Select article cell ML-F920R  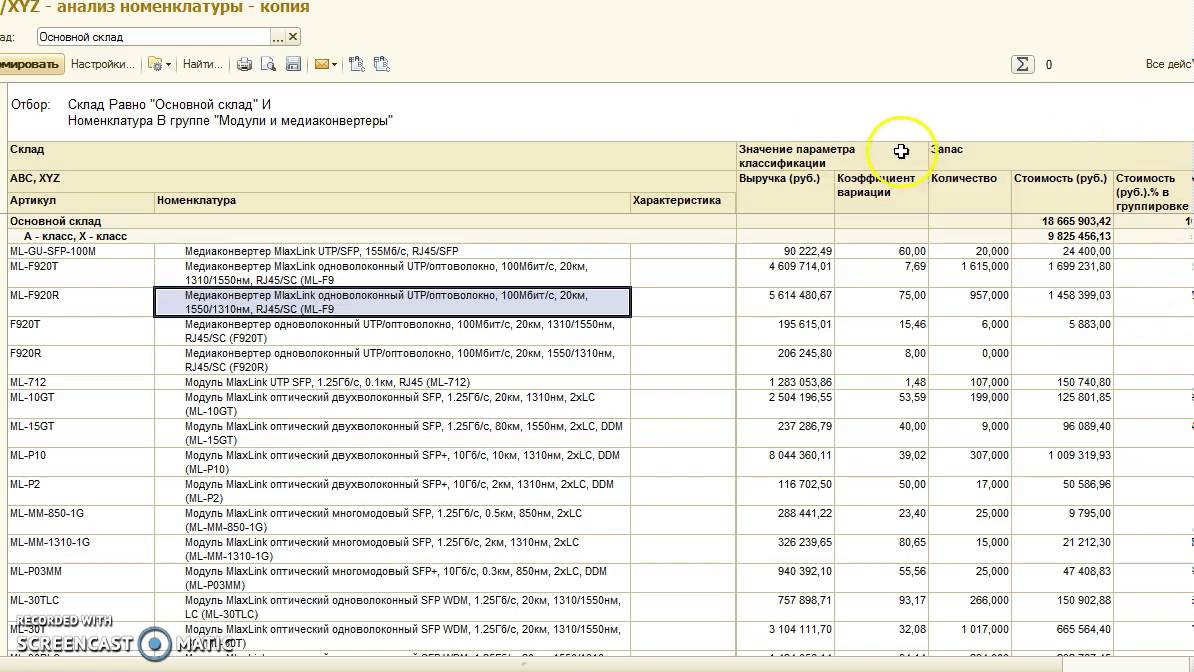(x=81, y=302)
